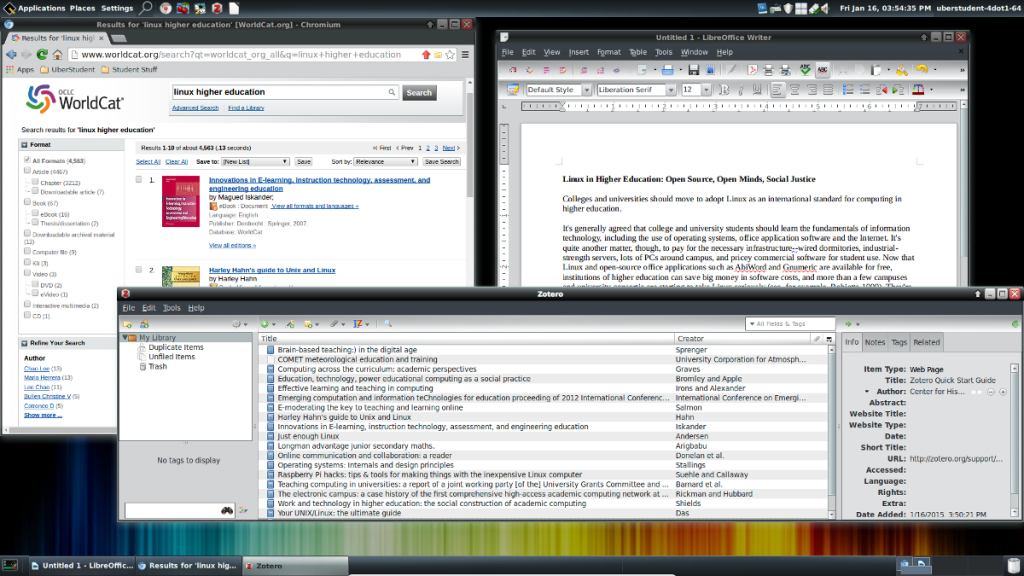
Task: Tick the checkbox beside search result 1
Action: [x=138, y=180]
